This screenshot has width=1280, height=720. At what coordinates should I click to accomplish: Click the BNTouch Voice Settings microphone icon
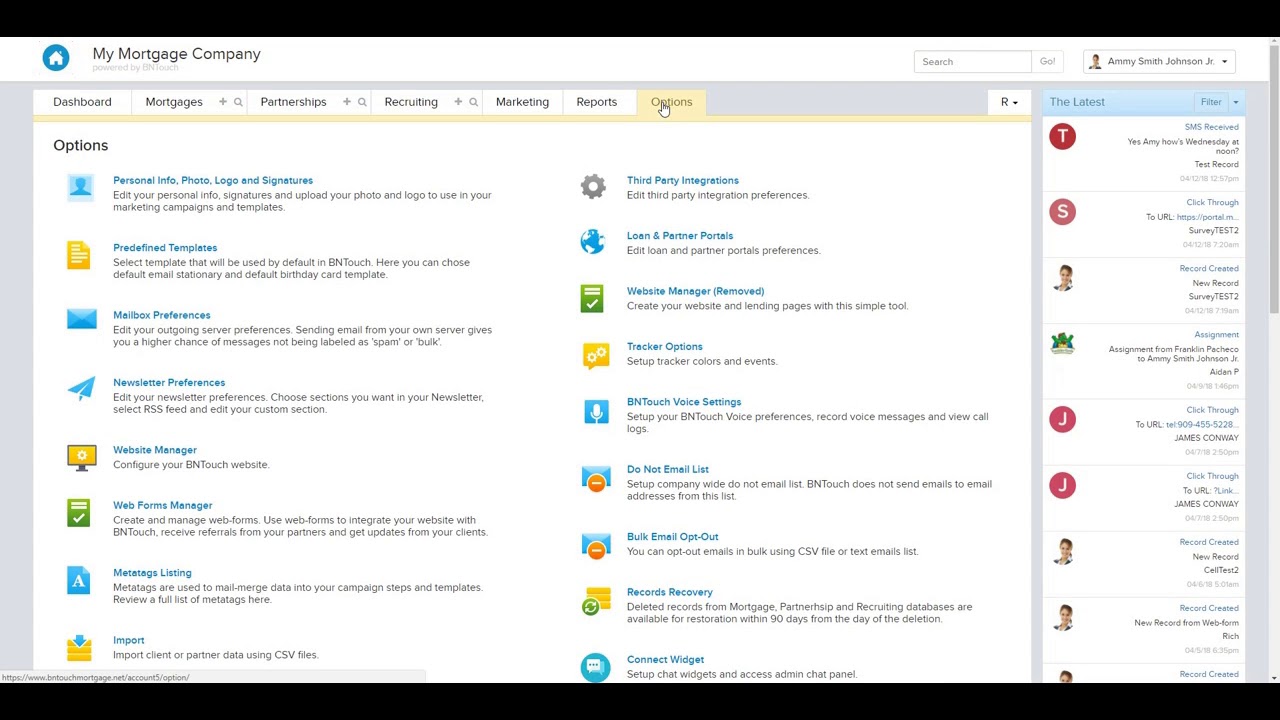coord(596,411)
